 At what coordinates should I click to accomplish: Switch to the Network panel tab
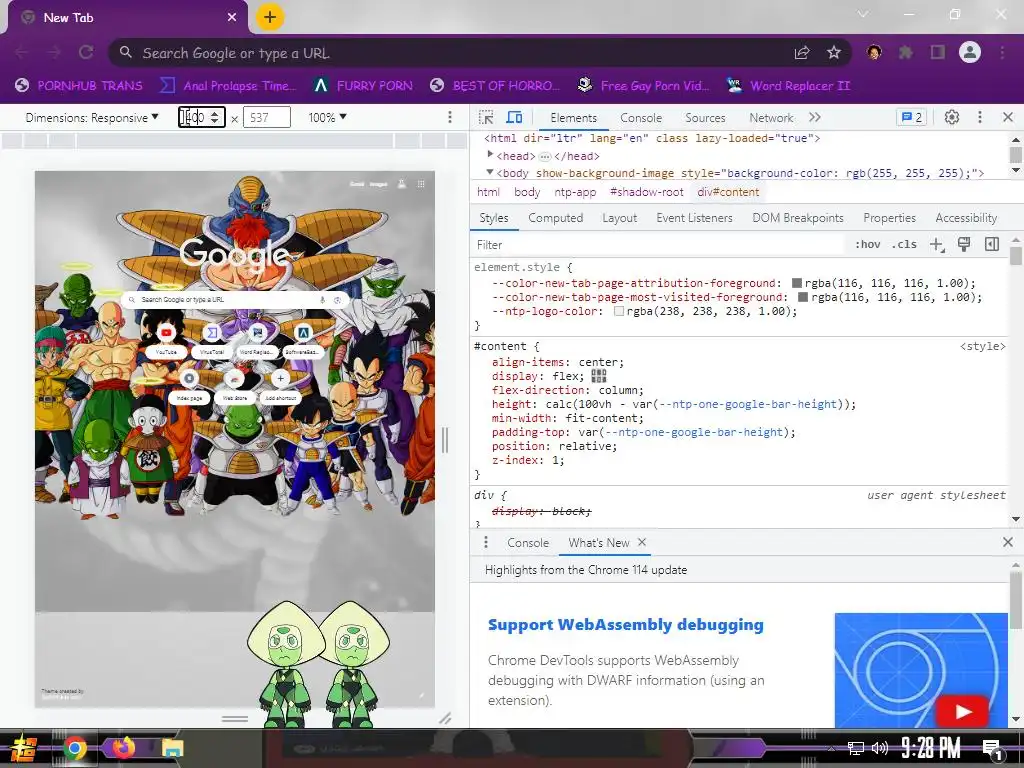(x=771, y=118)
